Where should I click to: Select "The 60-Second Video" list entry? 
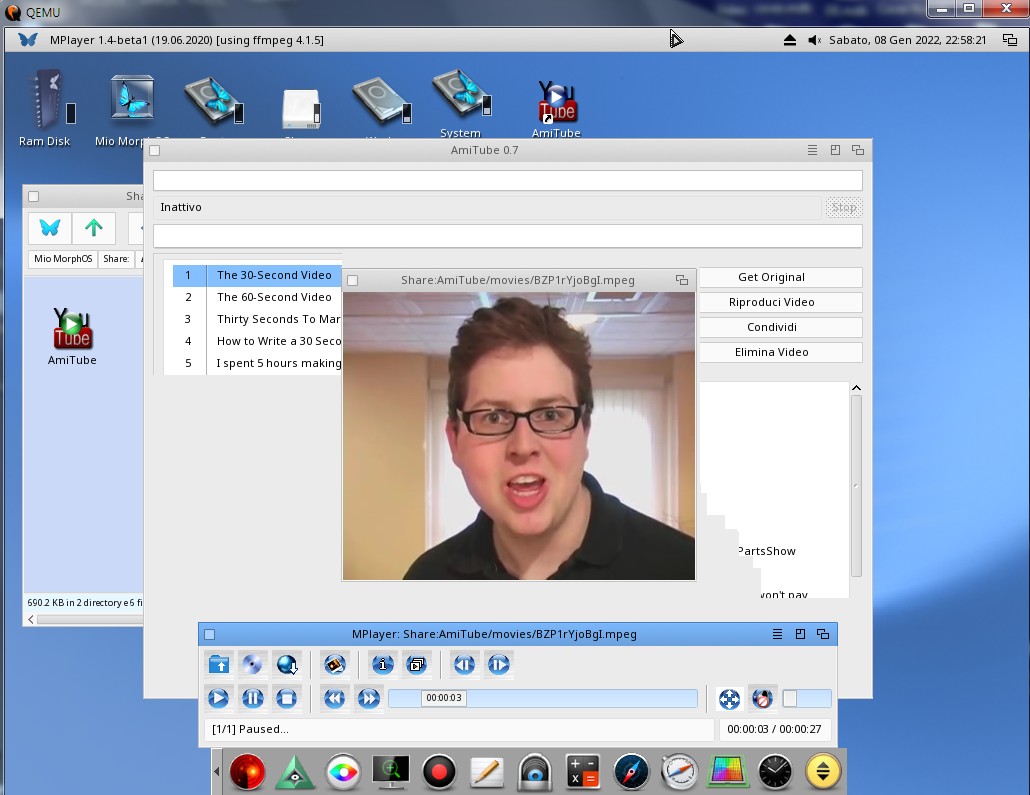(x=273, y=297)
